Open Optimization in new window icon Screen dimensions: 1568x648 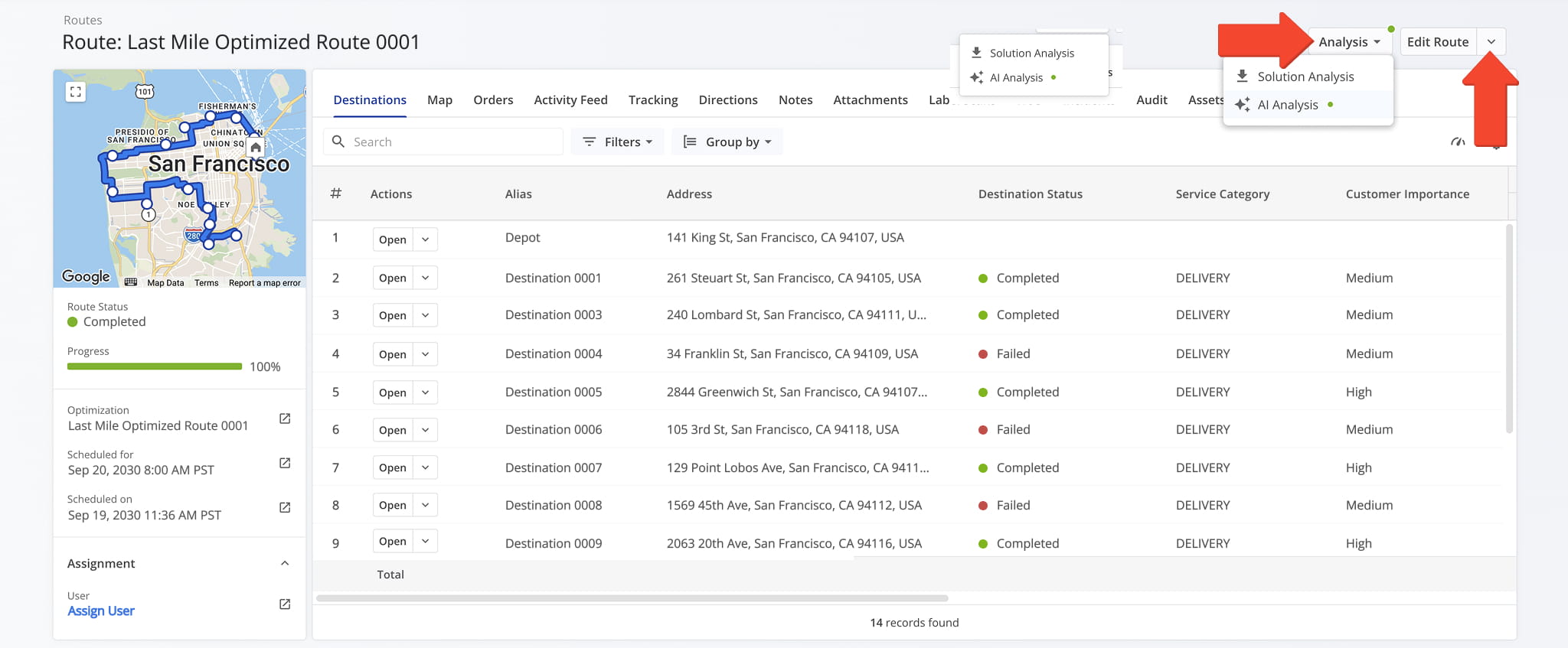(285, 418)
